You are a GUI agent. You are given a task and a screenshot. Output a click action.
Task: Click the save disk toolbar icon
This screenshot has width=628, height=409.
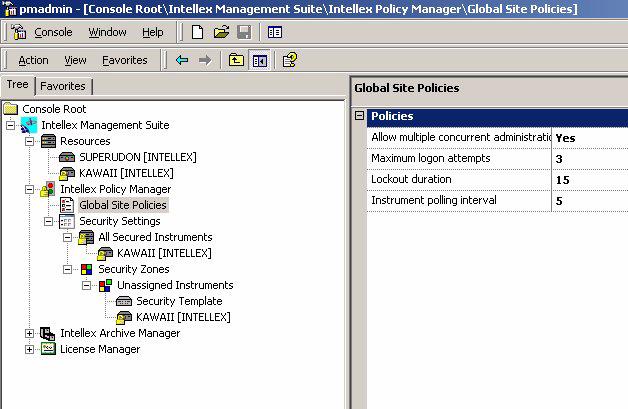pyautogui.click(x=244, y=32)
